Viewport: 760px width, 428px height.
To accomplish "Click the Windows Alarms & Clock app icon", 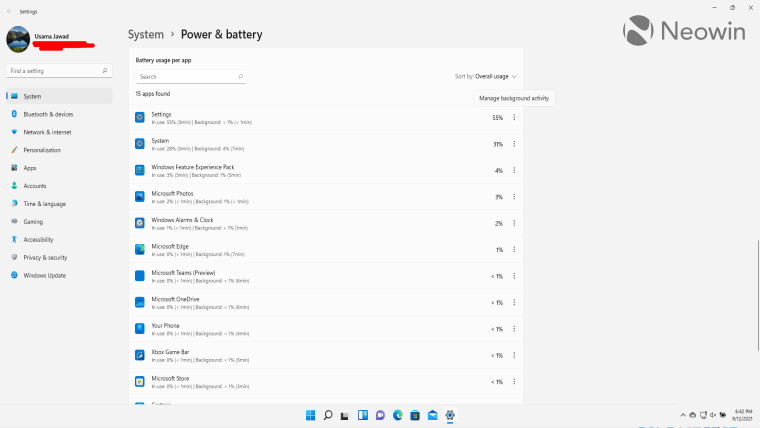I will click(140, 223).
